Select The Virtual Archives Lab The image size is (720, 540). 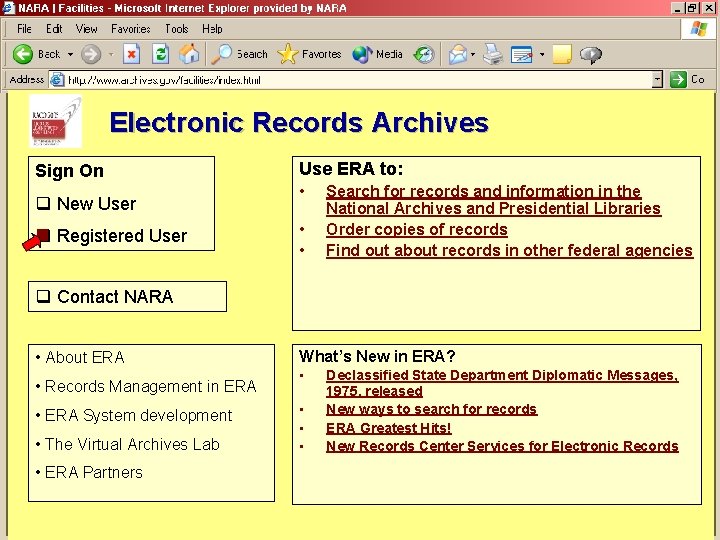[132, 444]
